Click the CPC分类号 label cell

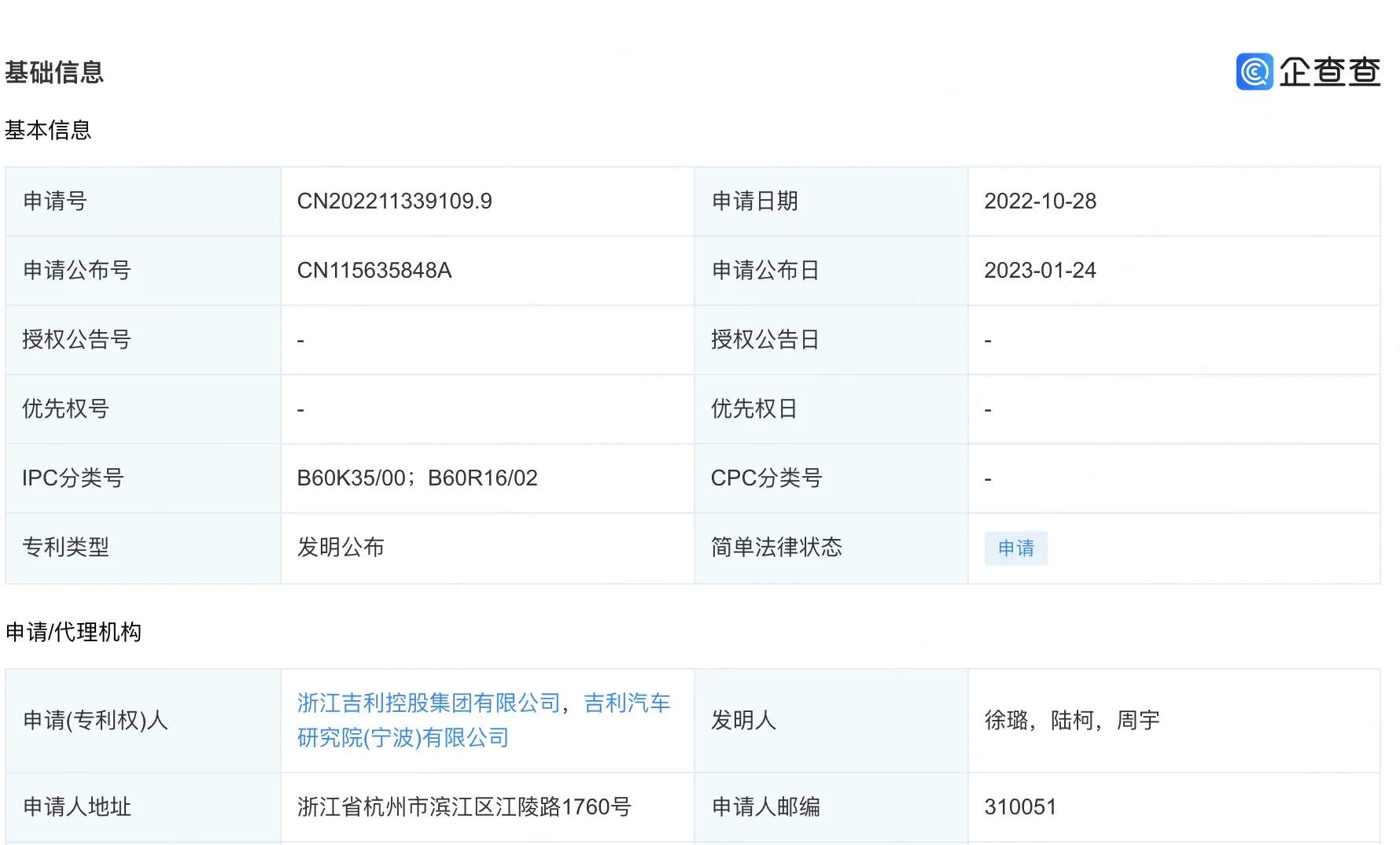(831, 478)
